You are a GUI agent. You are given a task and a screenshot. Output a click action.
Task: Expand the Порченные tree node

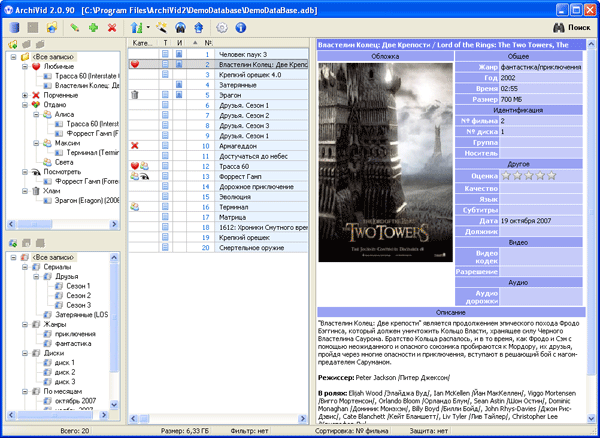pyautogui.click(x=25, y=95)
